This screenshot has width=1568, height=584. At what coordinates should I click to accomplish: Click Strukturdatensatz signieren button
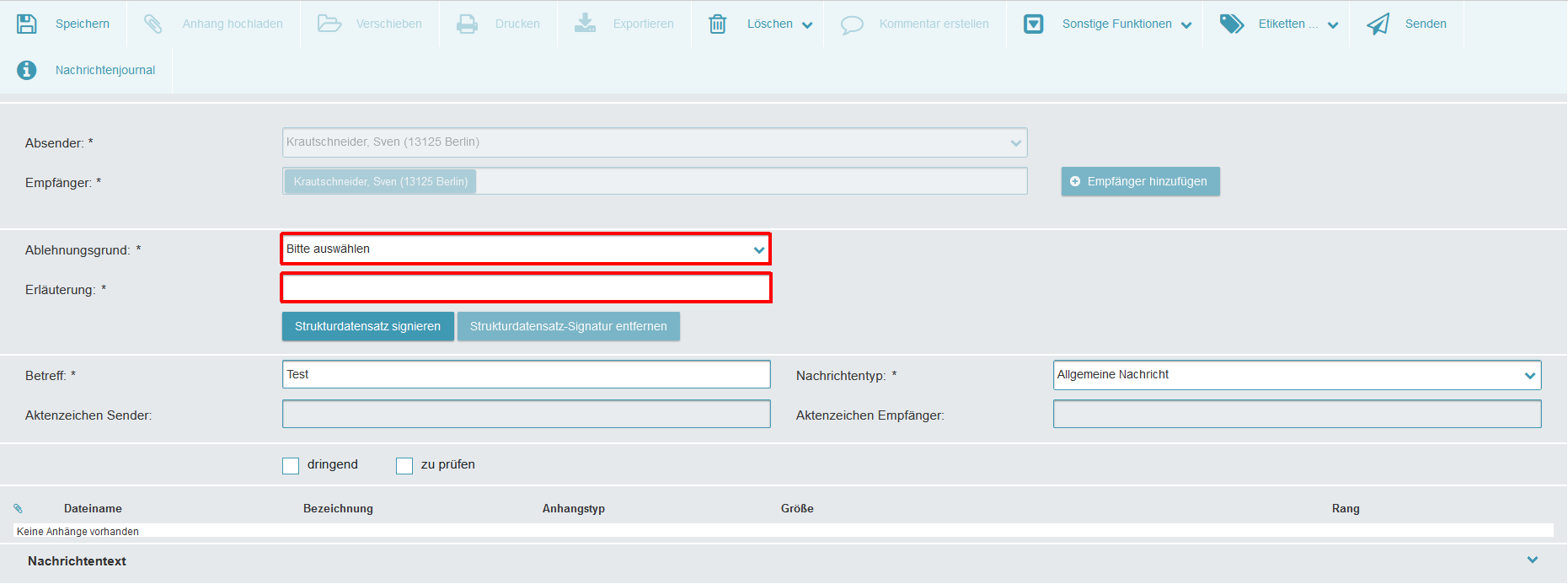pos(368,326)
